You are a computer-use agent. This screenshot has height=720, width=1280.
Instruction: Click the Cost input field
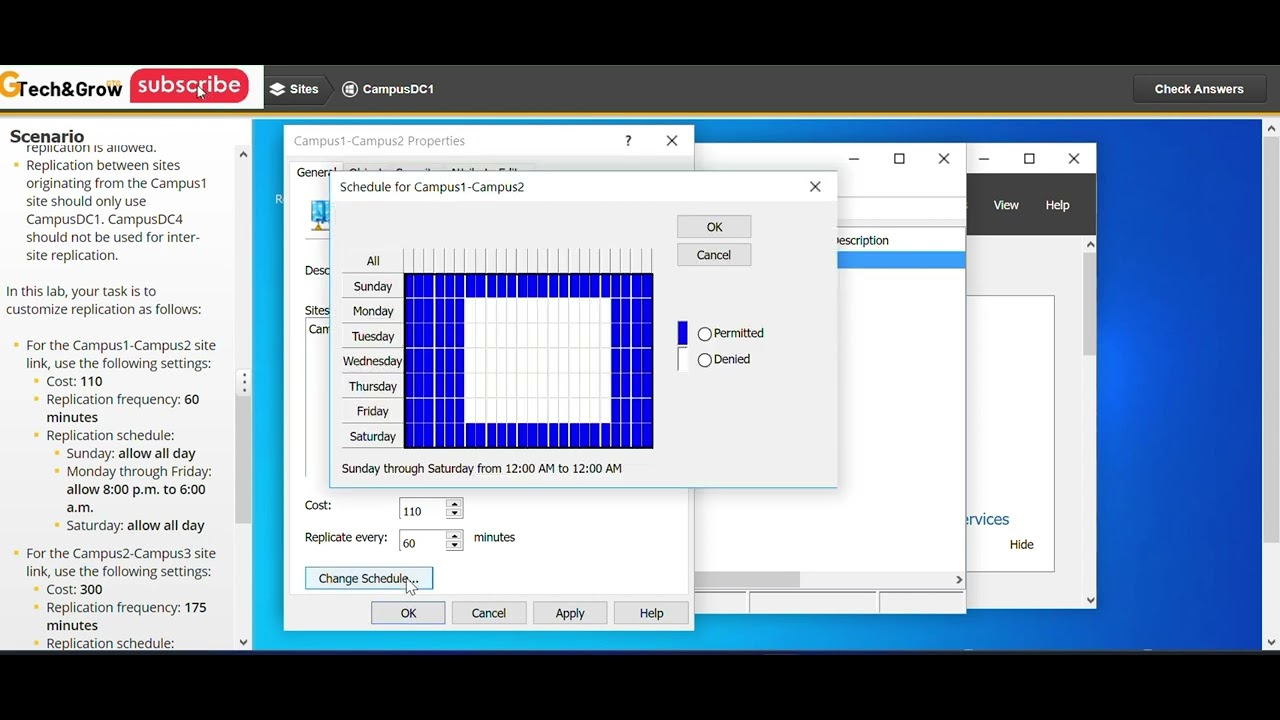[x=423, y=510]
